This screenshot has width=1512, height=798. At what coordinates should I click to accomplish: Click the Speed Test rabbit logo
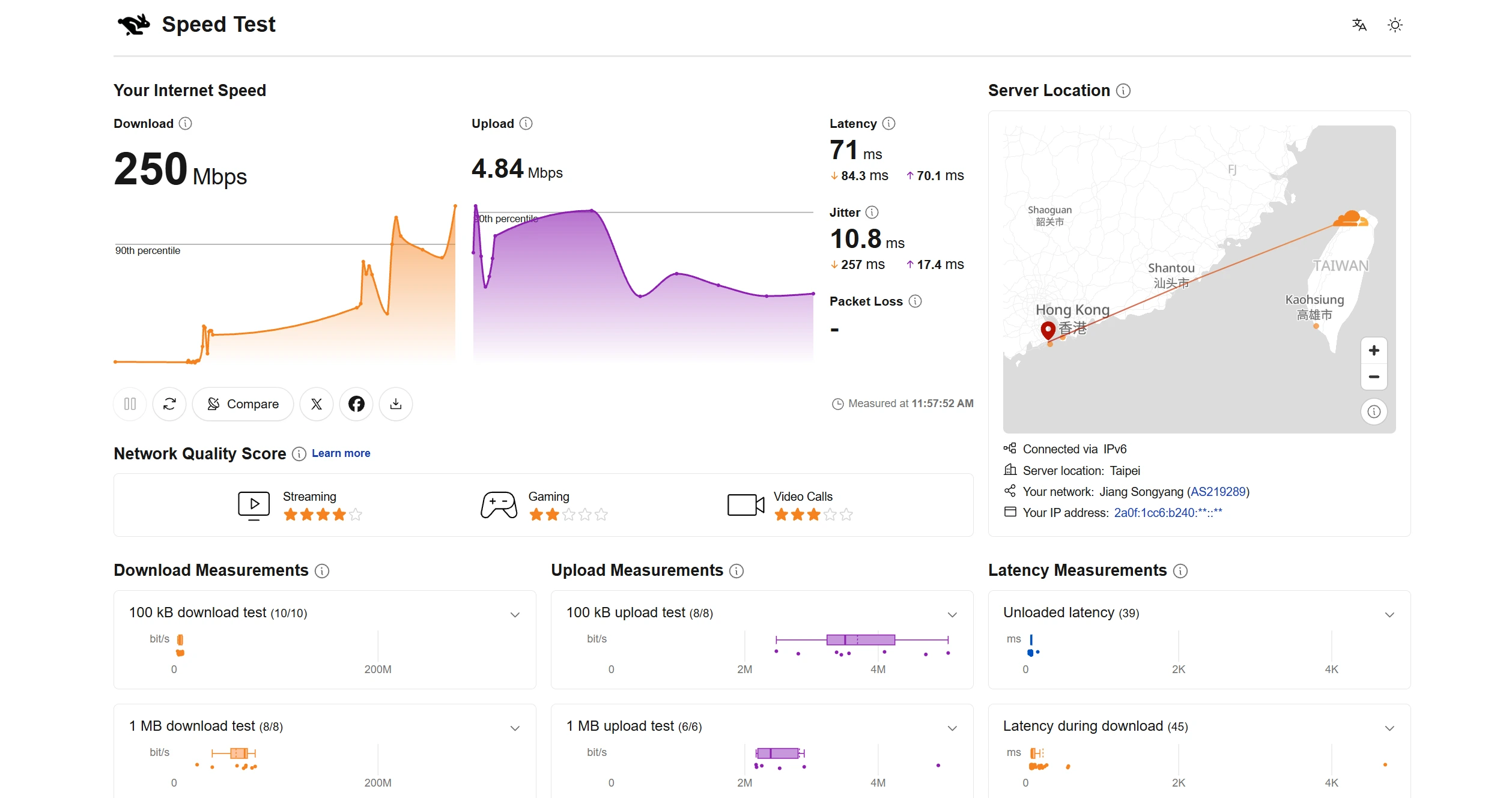(x=133, y=25)
